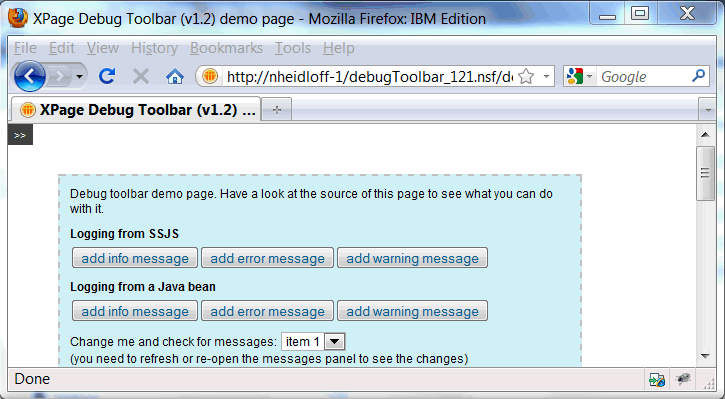Viewport: 725px width, 399px height.
Task: Select the XPage Debug Toolbar tab
Action: coord(136,110)
